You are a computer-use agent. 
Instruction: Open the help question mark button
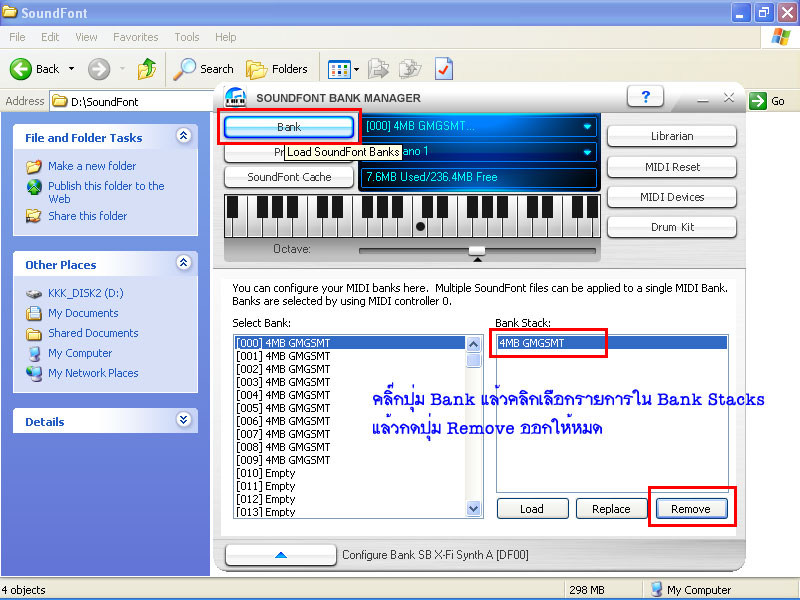[x=645, y=96]
